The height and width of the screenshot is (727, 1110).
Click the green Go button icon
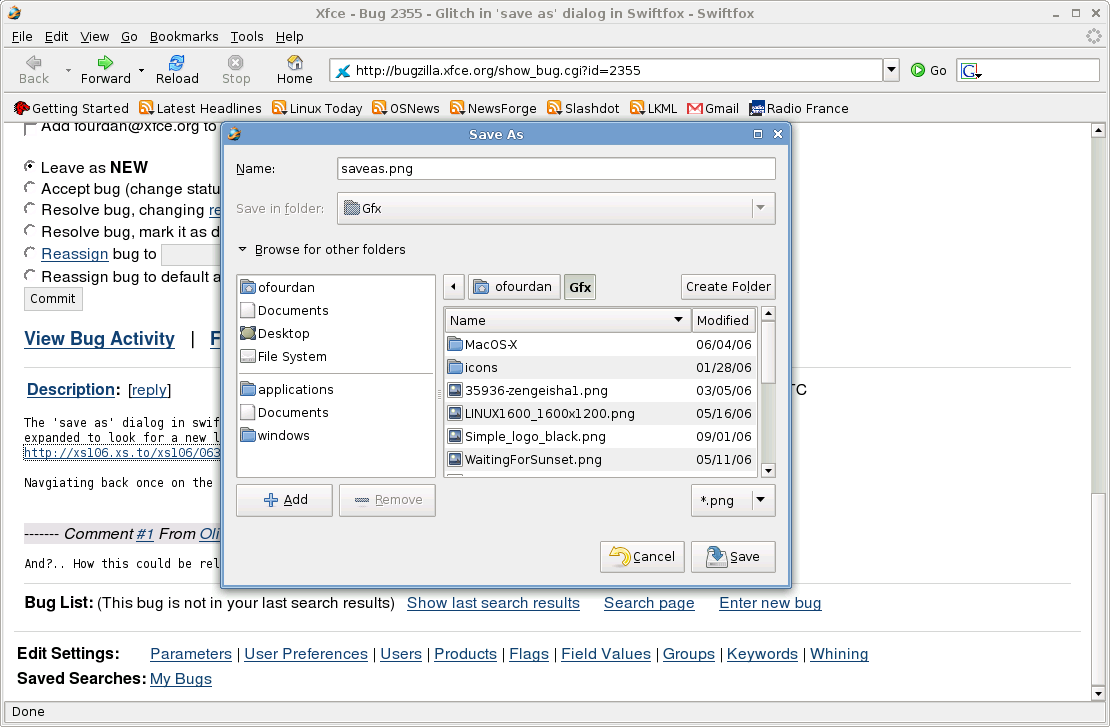[918, 70]
